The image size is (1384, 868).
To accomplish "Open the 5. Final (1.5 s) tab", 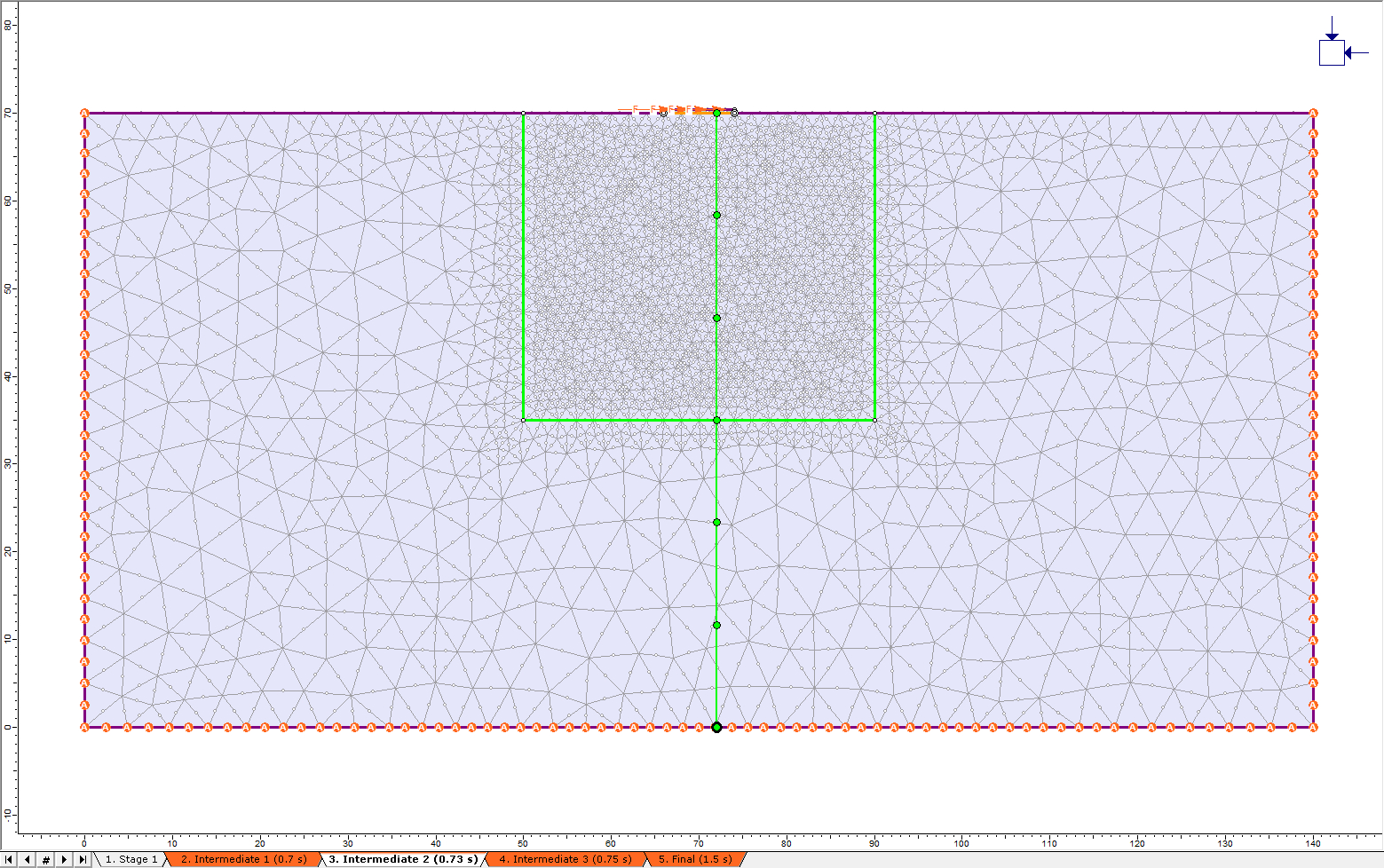I will [694, 859].
